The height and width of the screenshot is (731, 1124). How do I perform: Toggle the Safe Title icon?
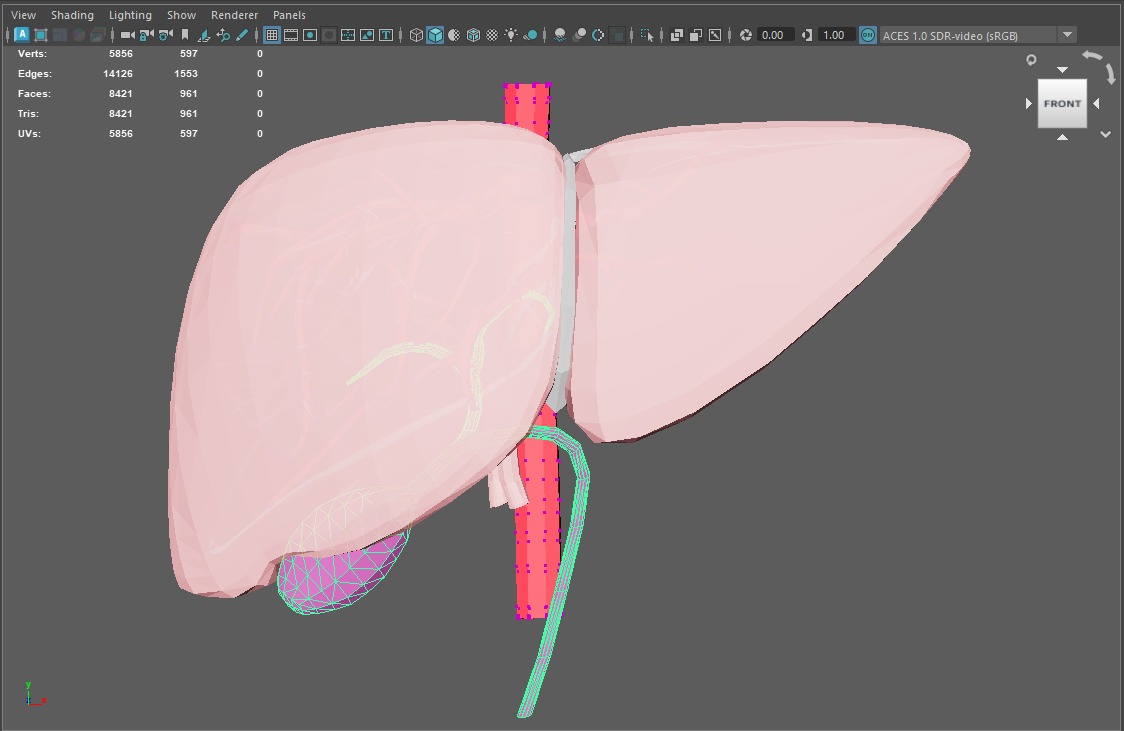click(x=386, y=35)
